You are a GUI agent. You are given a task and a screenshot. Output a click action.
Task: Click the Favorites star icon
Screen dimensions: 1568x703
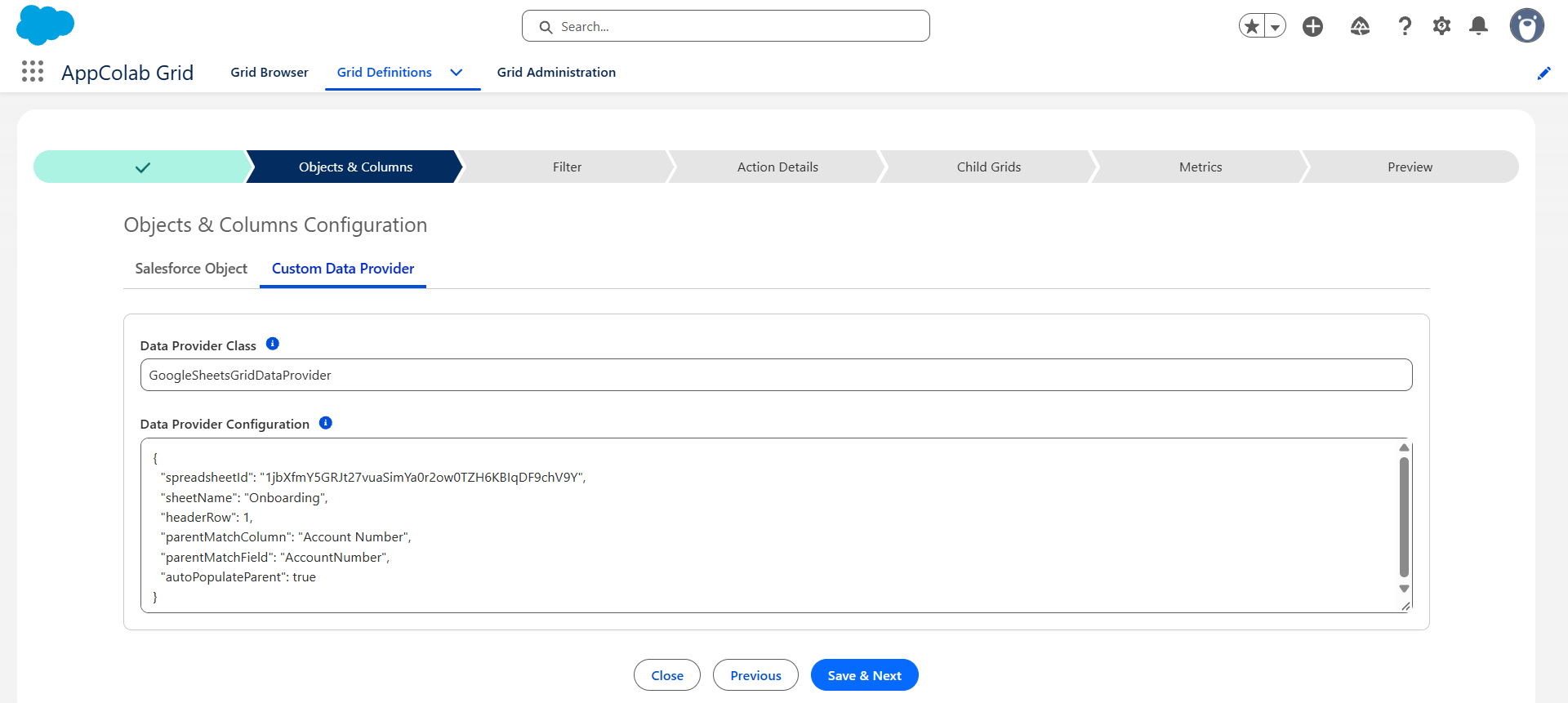[1251, 26]
